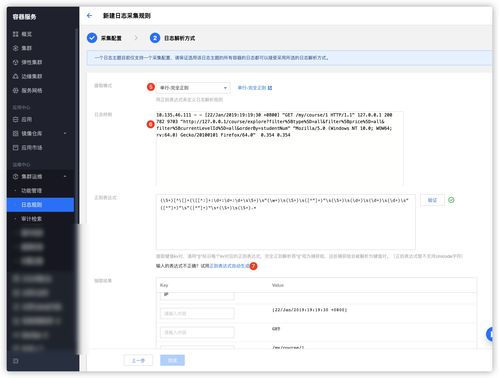The image size is (499, 378).
Task: Click the 边缘集群 icon in sidebar
Action: [15, 76]
